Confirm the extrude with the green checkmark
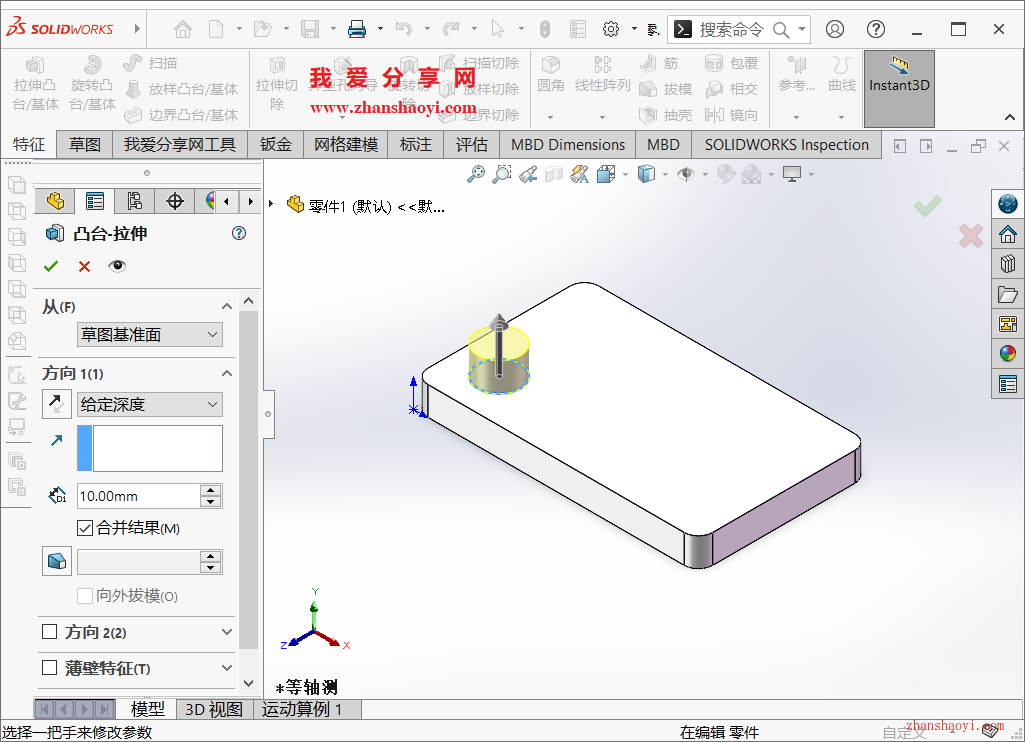1025x742 pixels. (x=50, y=266)
